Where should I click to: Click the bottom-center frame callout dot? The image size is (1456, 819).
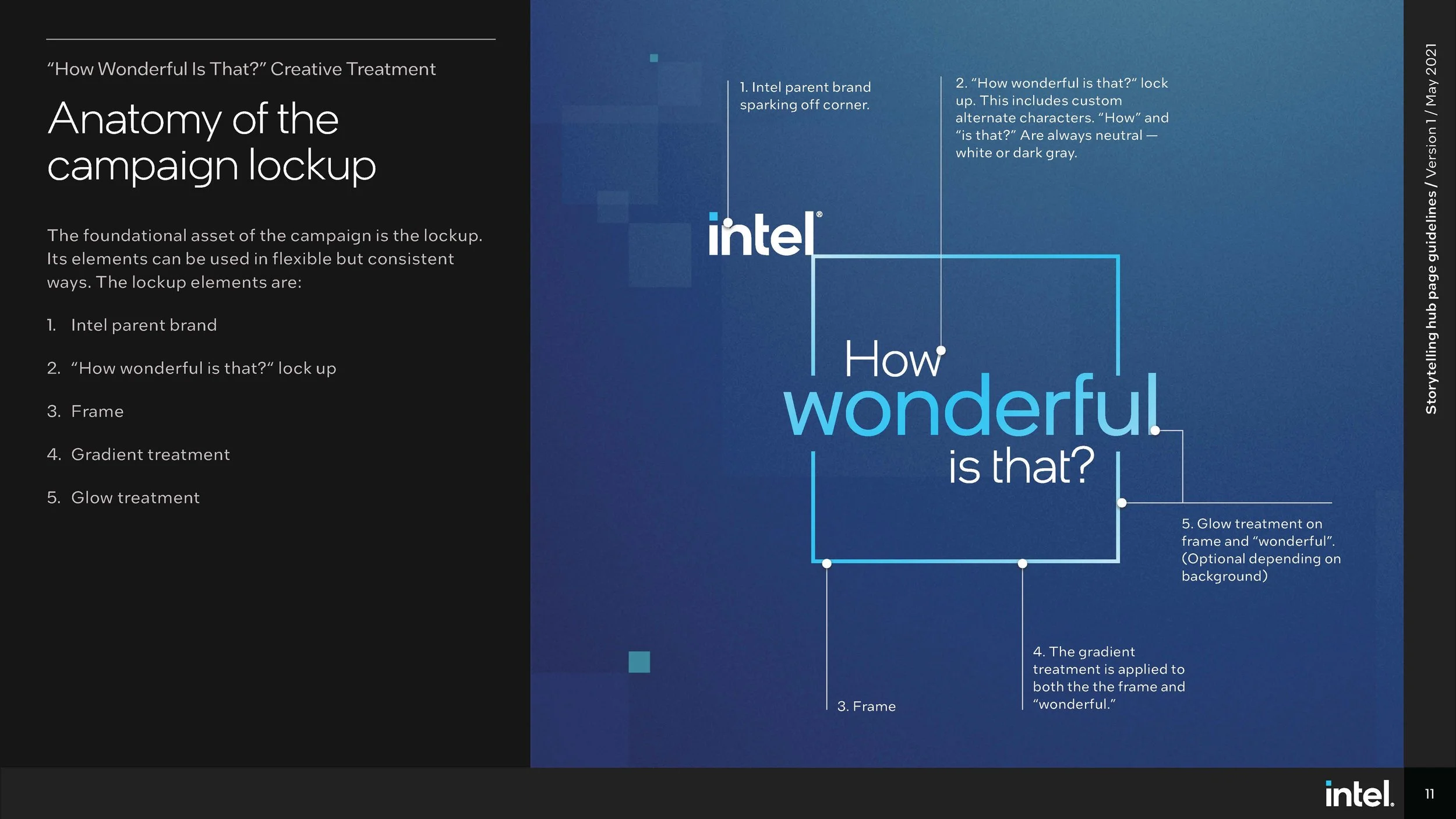(1022, 563)
